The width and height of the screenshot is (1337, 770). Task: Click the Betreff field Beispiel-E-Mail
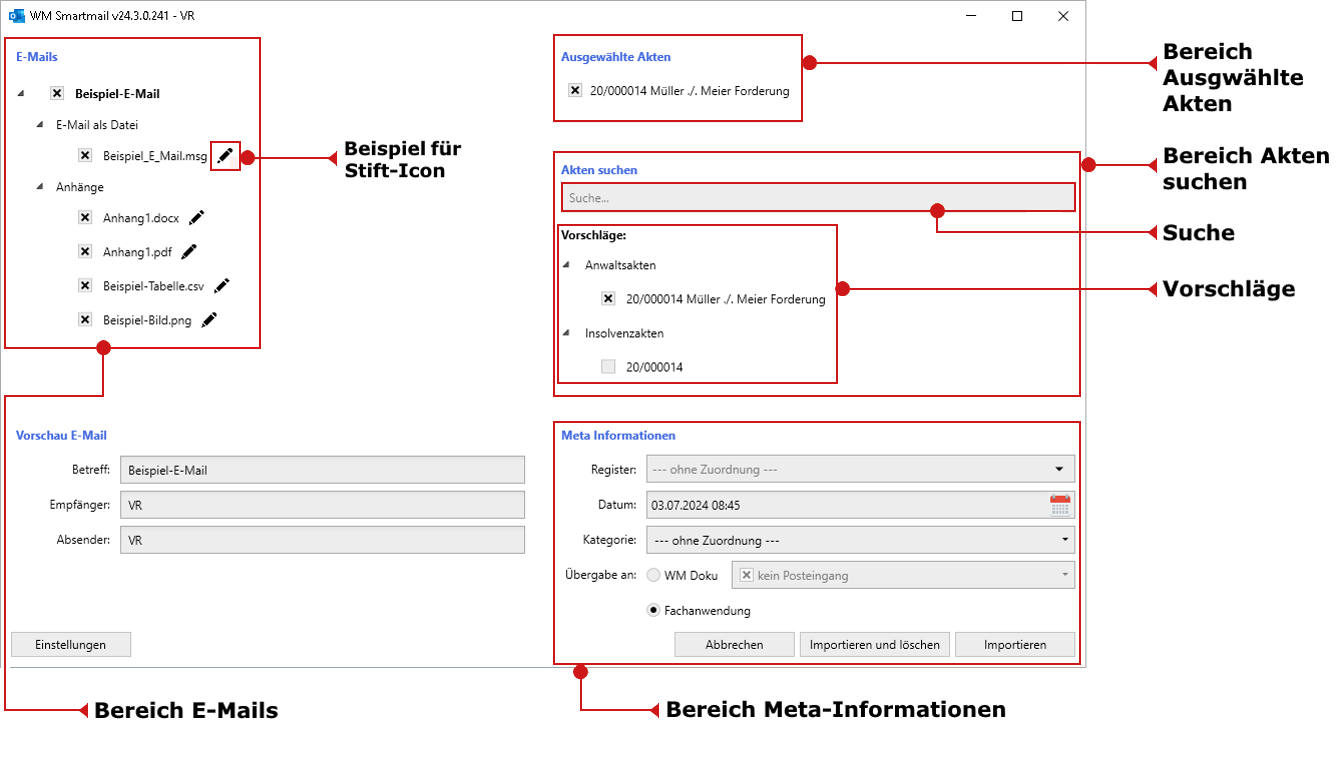click(322, 470)
